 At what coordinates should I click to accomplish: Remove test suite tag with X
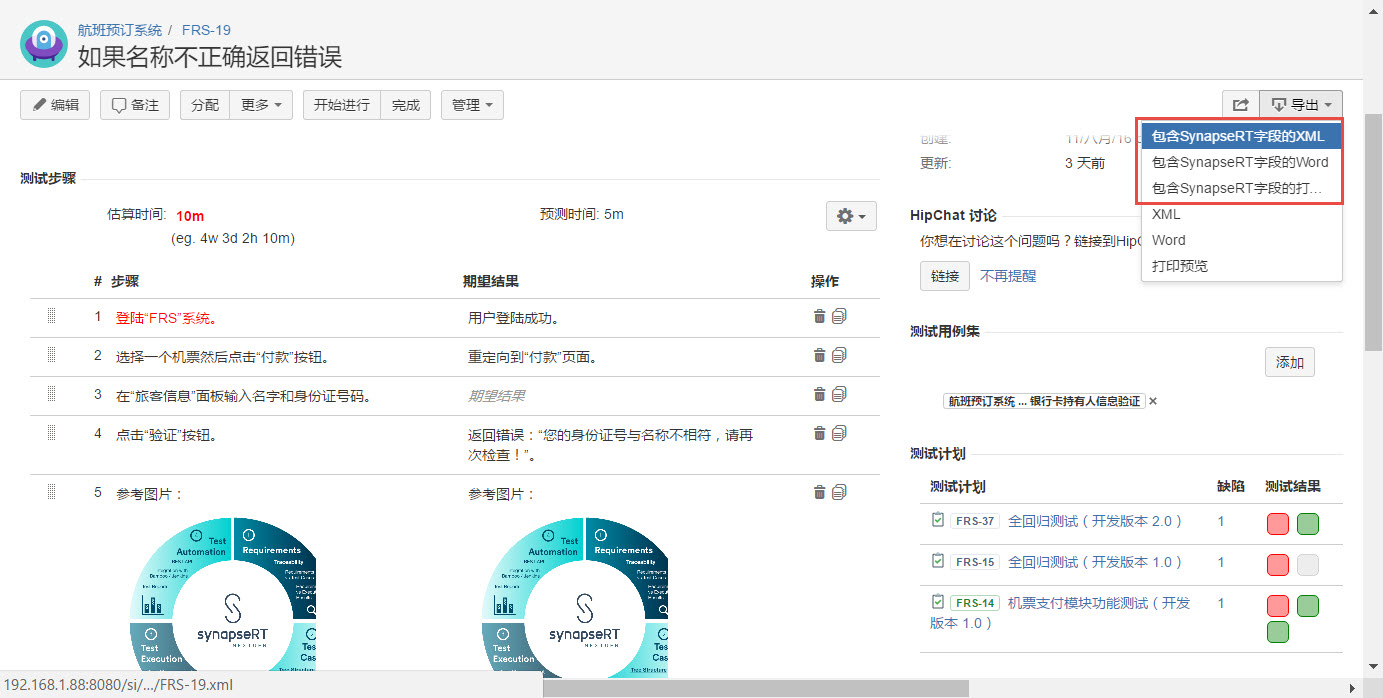pyautogui.click(x=1153, y=401)
